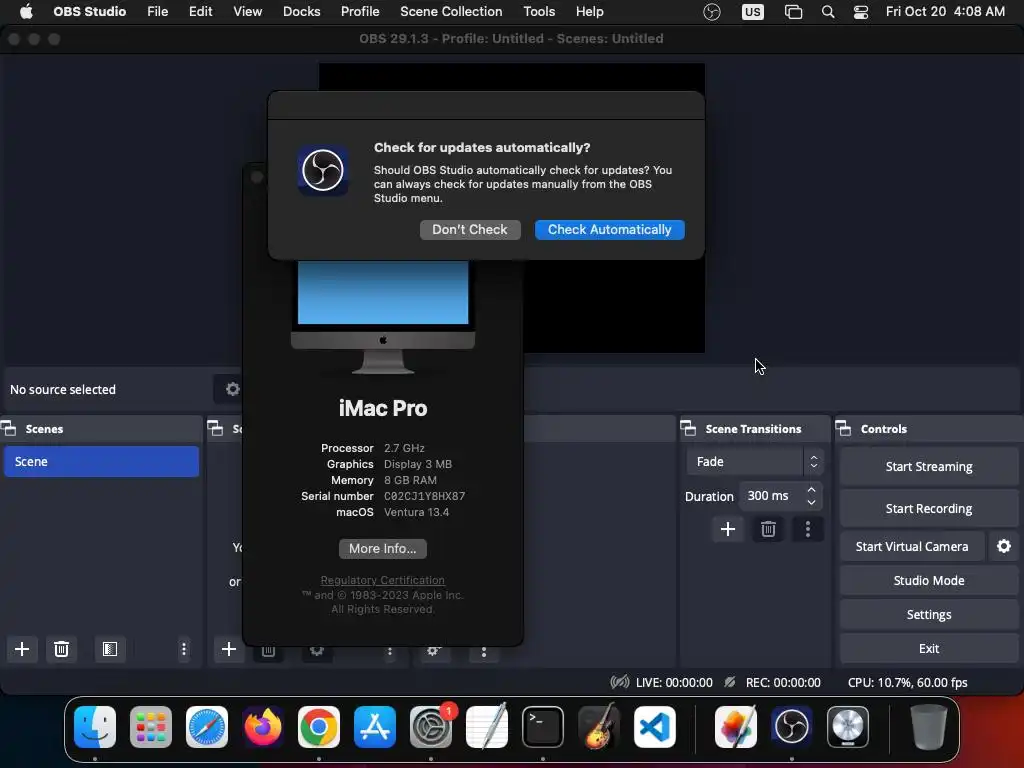Screen dimensions: 1024x768
Task: Open Spotlight search in menu bar
Action: click(827, 11)
